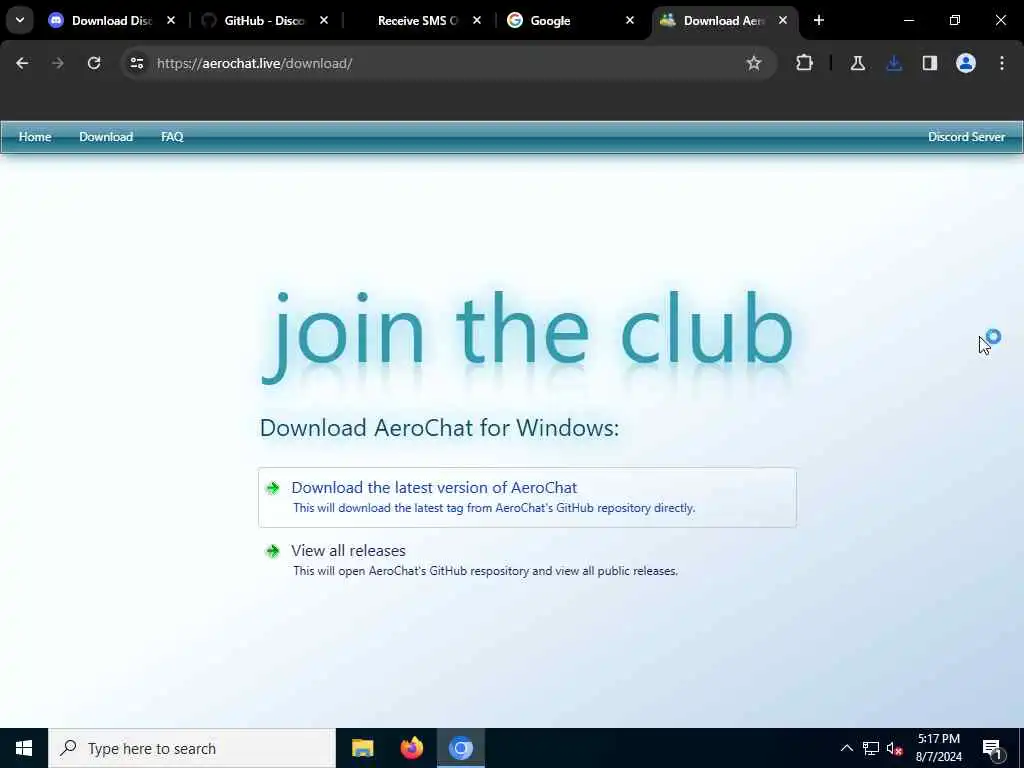
Task: Open the Windows Start menu
Action: pyautogui.click(x=24, y=748)
